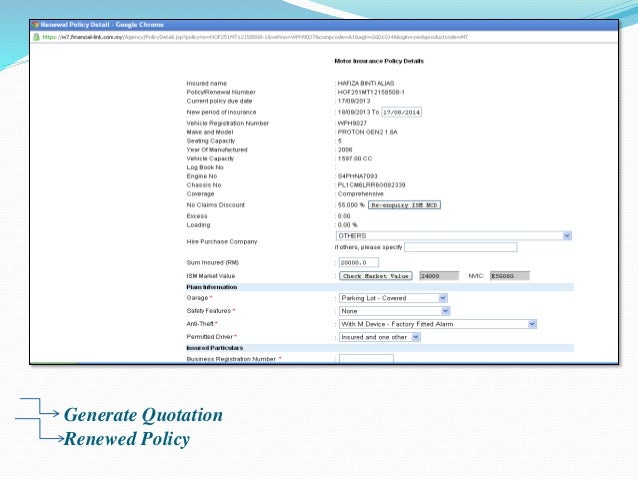Click vehicle capacity 1597.00 CC
Viewport: 638px width, 479px height.
[354, 159]
